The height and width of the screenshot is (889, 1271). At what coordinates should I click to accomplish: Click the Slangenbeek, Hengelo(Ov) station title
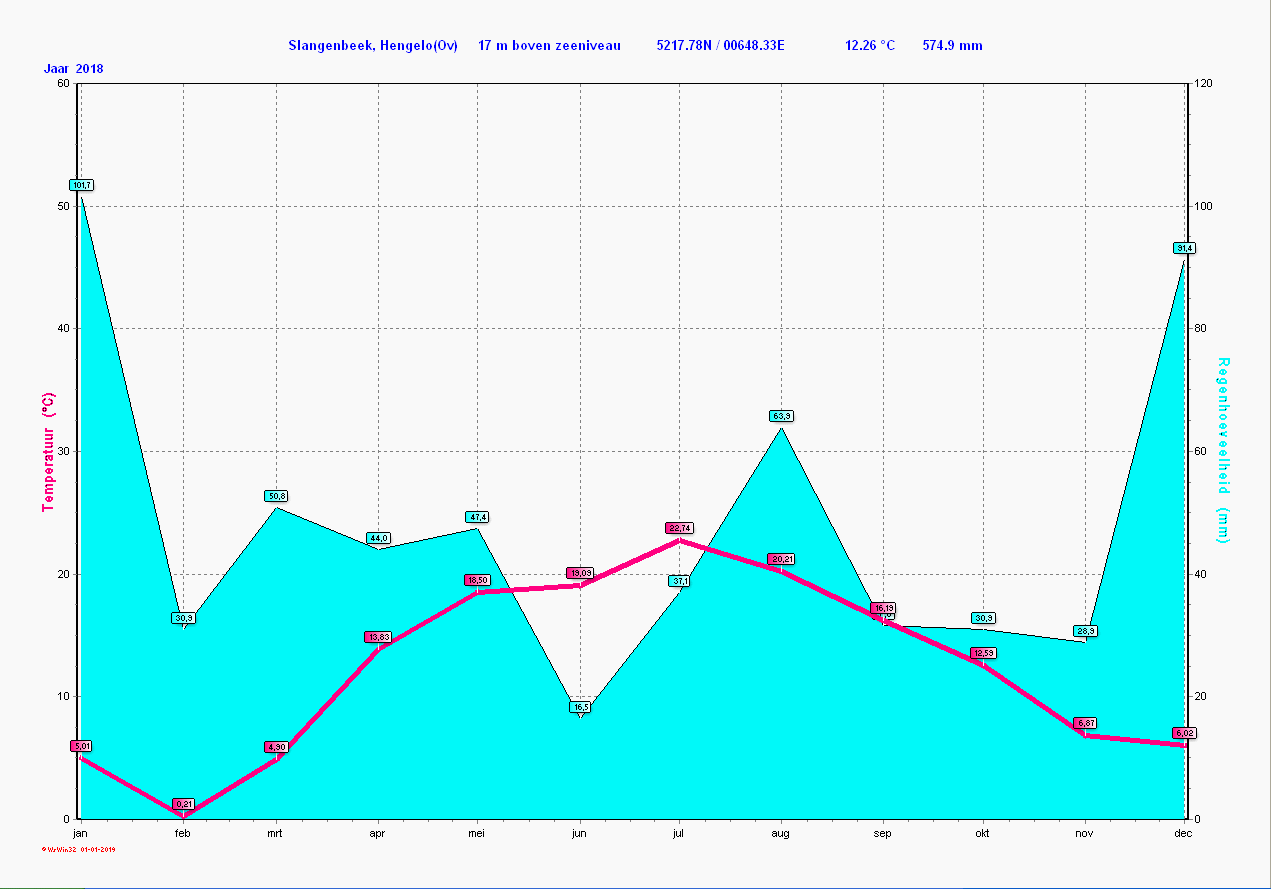coord(373,45)
